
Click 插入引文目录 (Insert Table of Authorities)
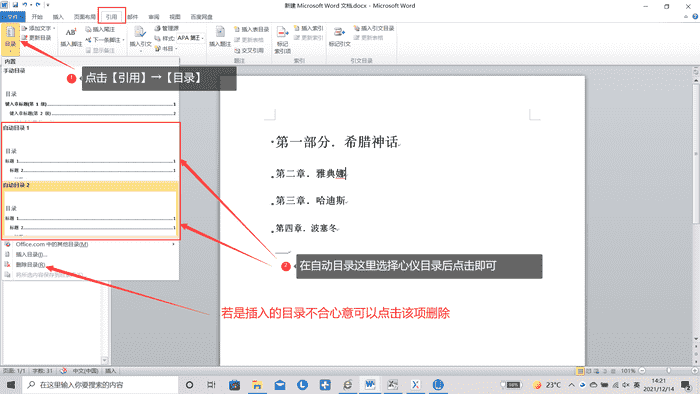tap(374, 28)
